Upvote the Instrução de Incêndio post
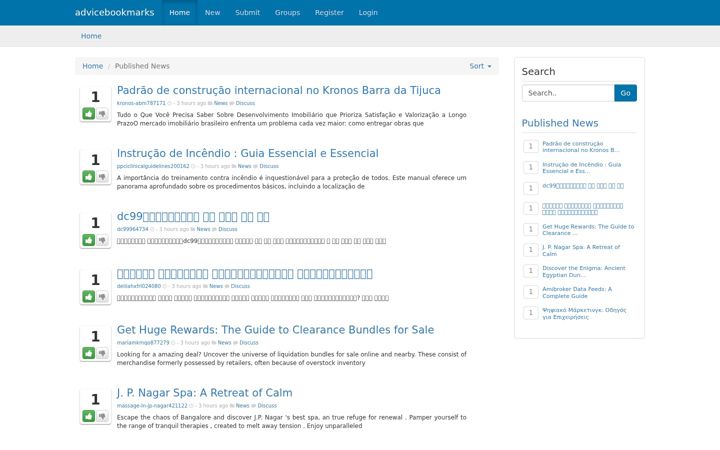 pyautogui.click(x=89, y=176)
